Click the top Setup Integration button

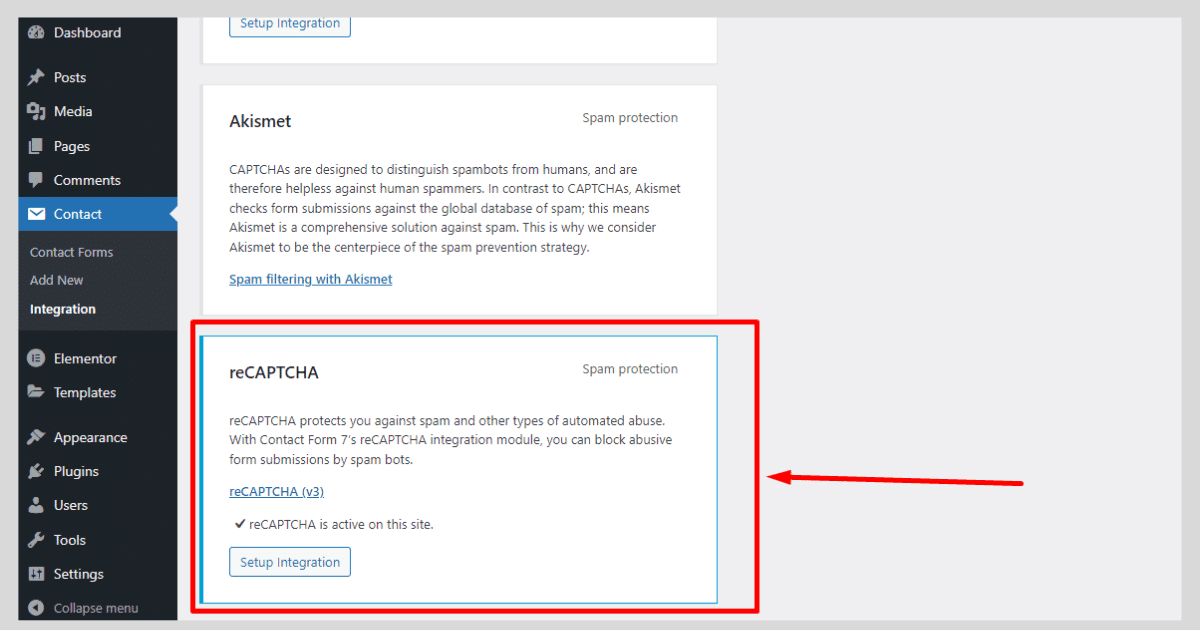click(x=290, y=24)
